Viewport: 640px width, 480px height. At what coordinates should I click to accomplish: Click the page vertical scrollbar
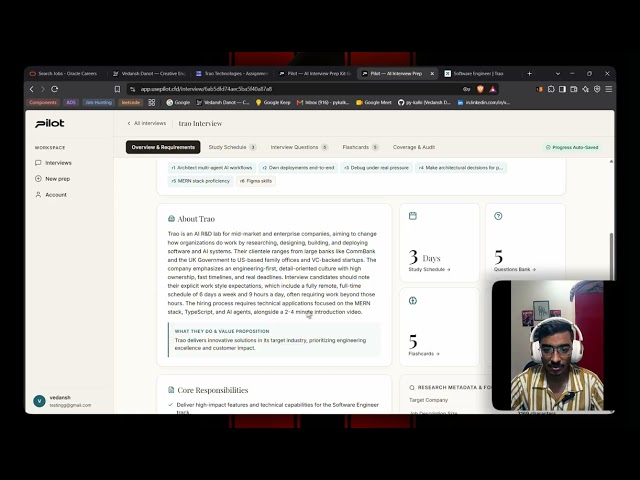(x=611, y=257)
